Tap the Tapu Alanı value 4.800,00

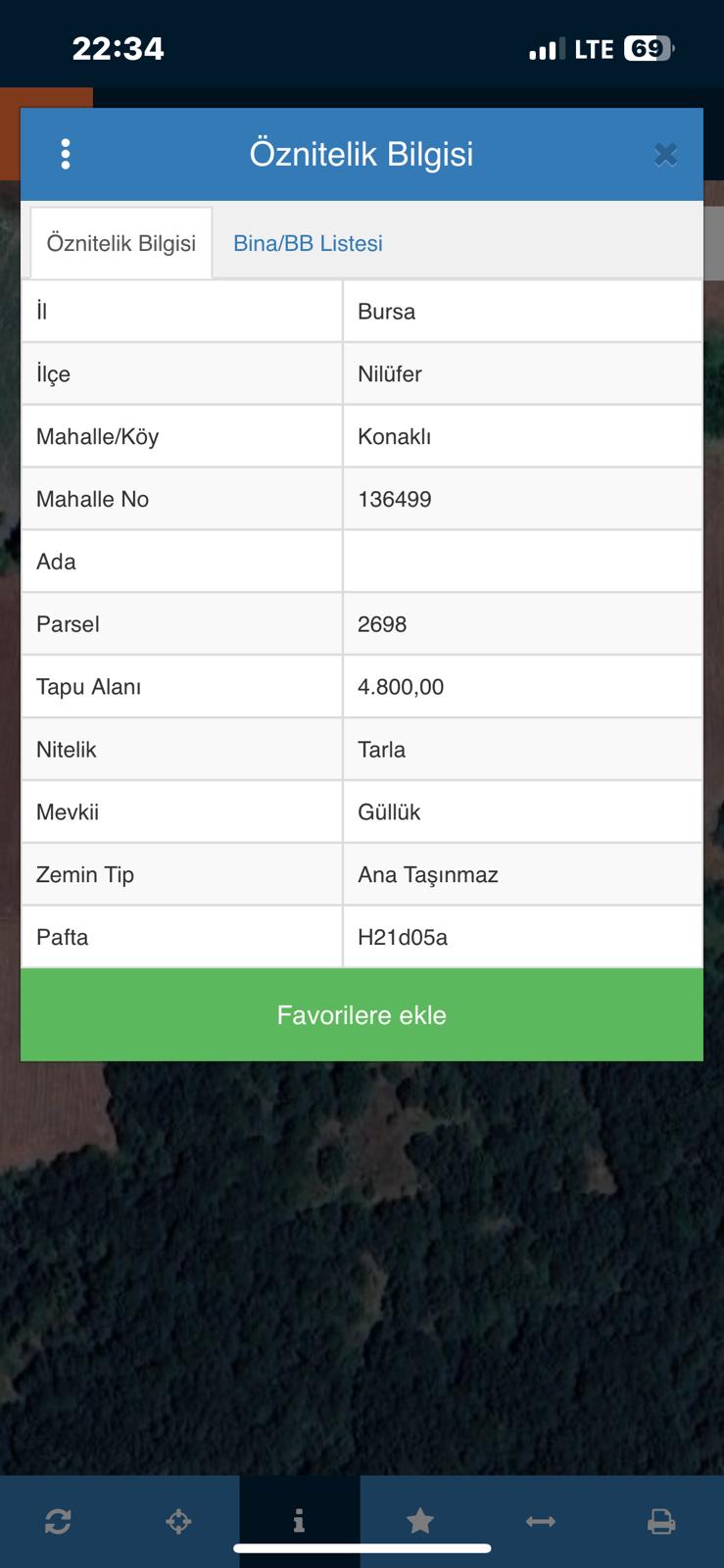point(401,687)
